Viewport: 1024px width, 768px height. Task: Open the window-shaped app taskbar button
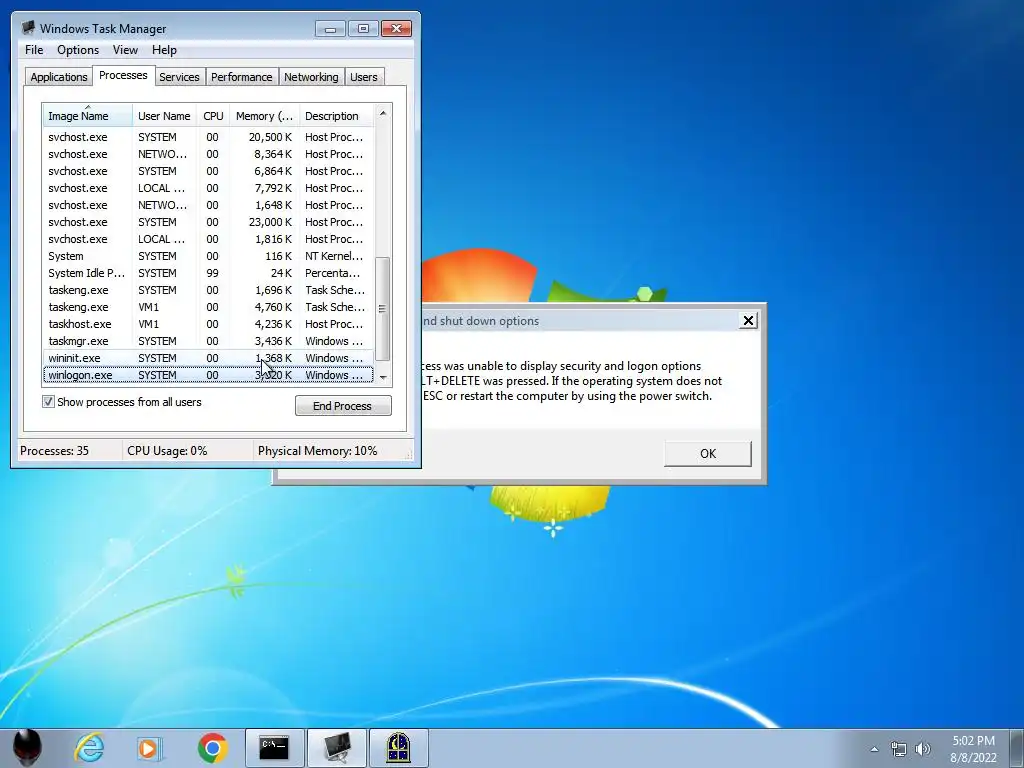tap(398, 748)
